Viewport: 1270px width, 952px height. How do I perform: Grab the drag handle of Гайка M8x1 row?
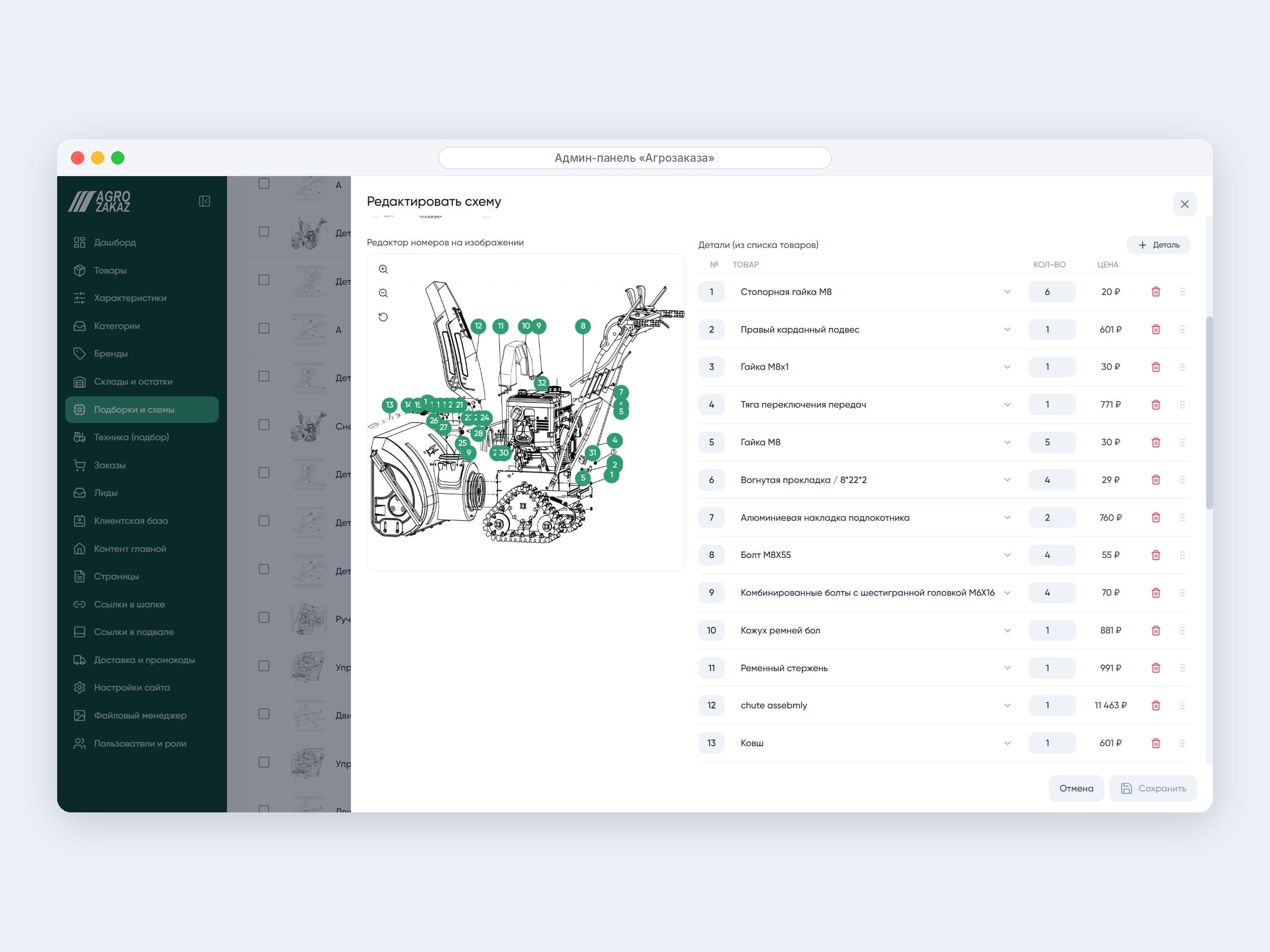tap(1182, 367)
